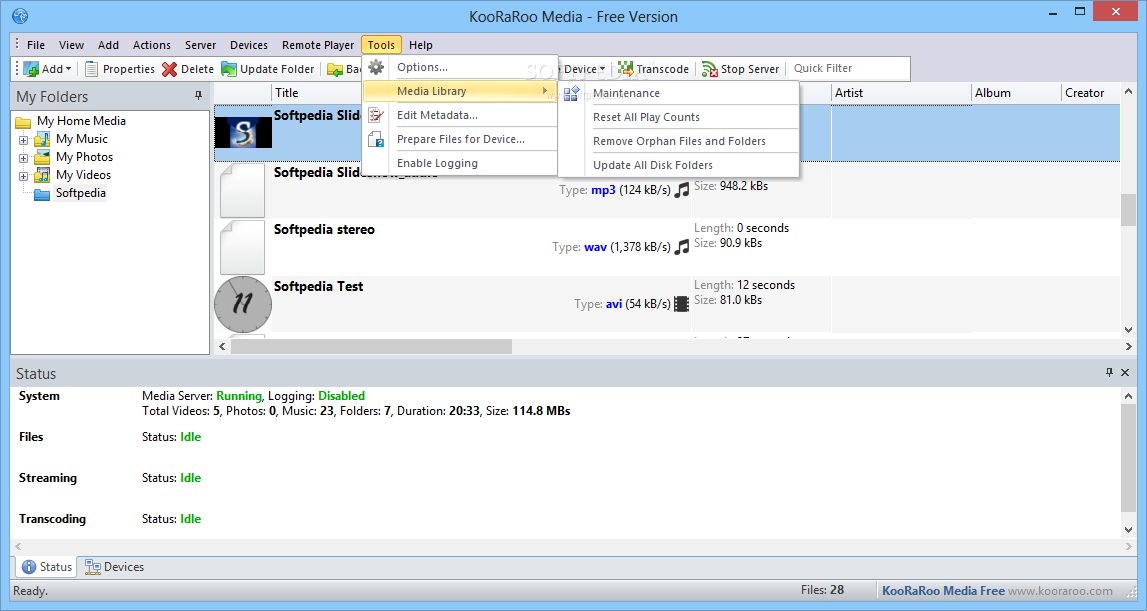Click the wav type link
This screenshot has height=611, width=1147.
595,247
